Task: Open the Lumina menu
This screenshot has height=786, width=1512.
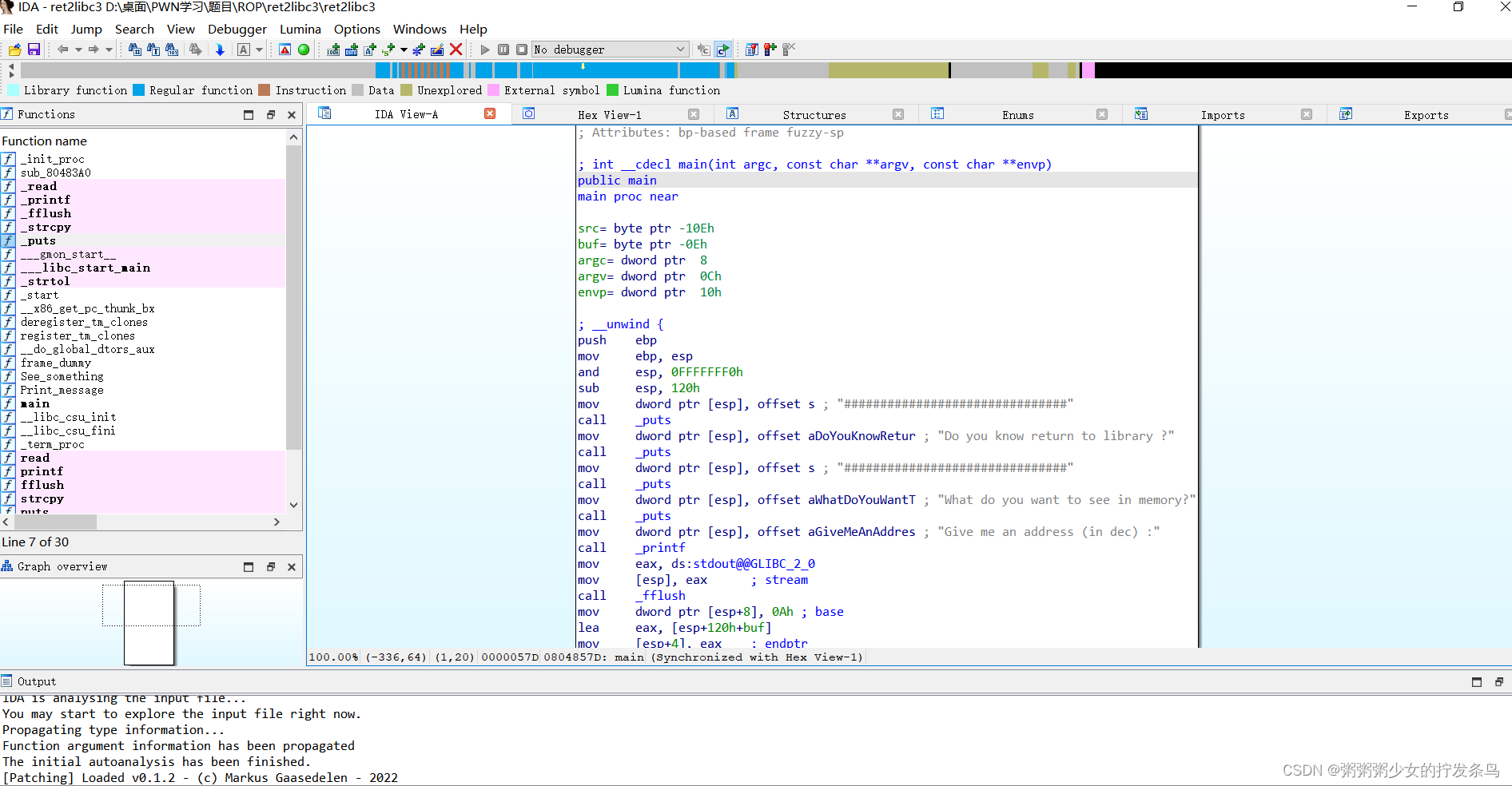Action: pos(300,29)
